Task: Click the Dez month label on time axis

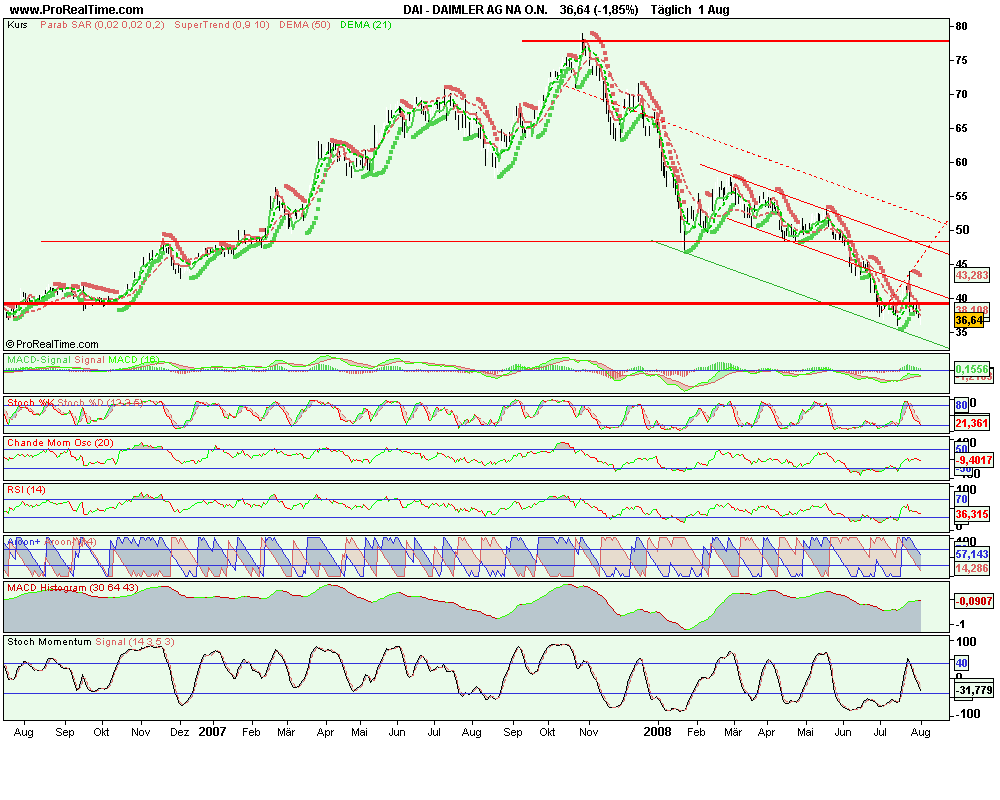Action: (x=179, y=732)
